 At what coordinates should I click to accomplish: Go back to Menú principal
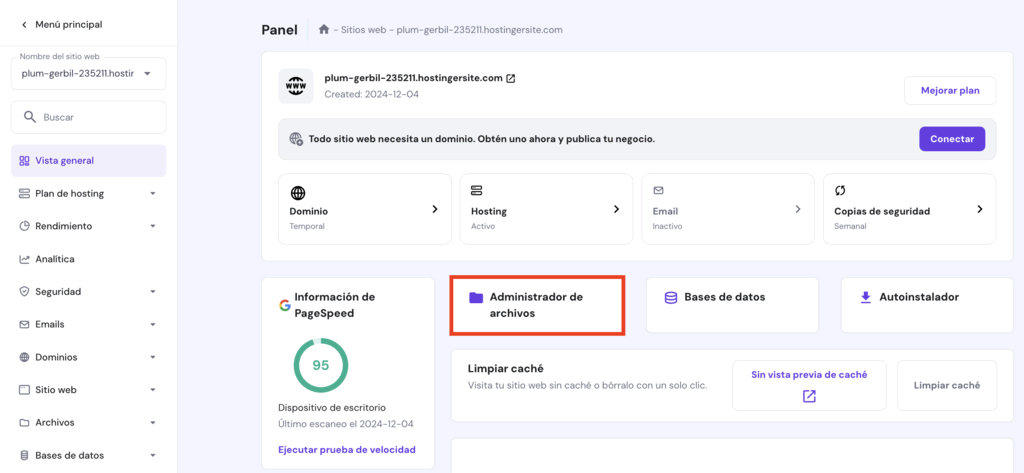(x=60, y=24)
